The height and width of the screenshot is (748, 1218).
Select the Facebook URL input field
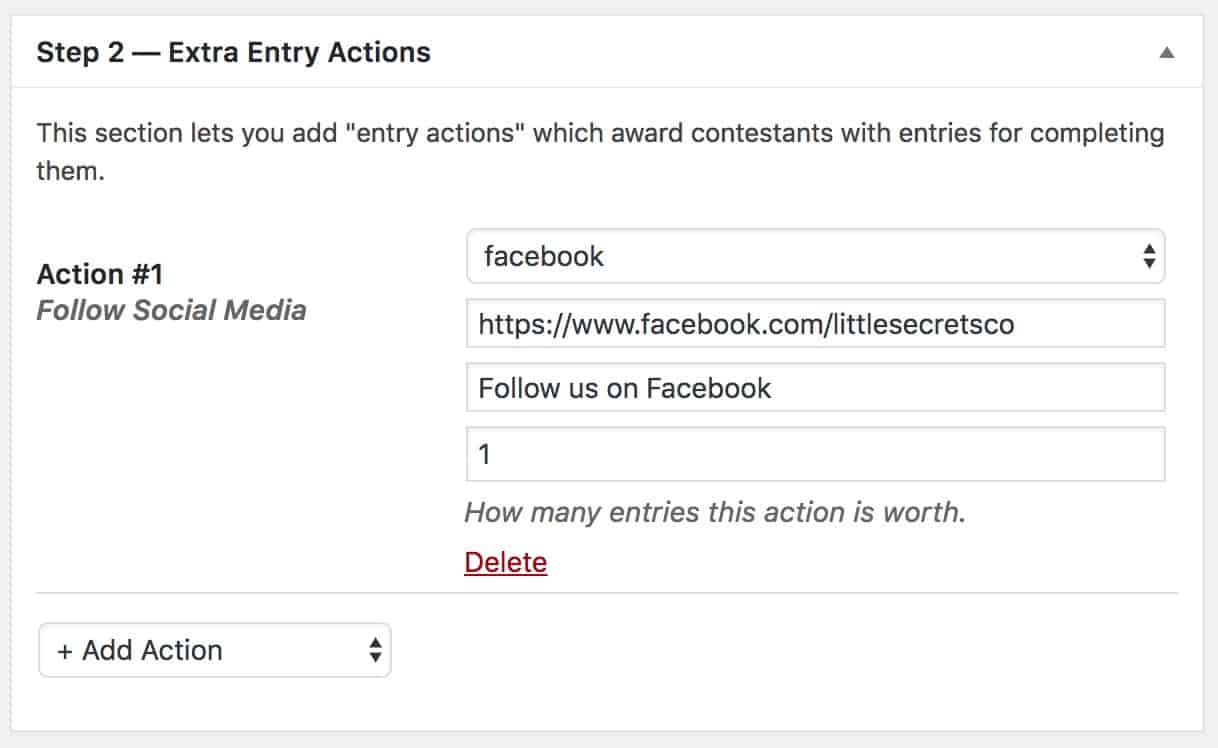[815, 322]
